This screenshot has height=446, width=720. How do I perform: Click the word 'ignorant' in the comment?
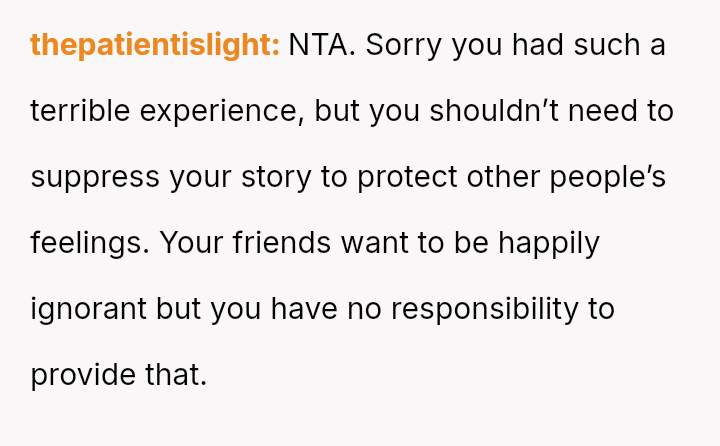[x=88, y=309]
